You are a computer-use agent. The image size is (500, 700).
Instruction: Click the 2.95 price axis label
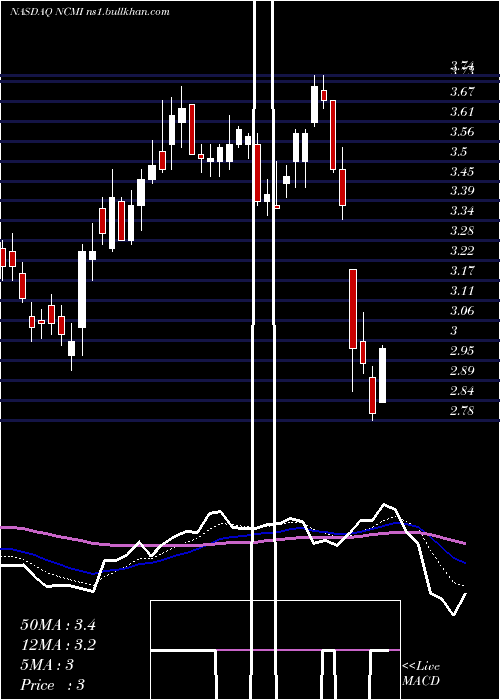(x=462, y=350)
